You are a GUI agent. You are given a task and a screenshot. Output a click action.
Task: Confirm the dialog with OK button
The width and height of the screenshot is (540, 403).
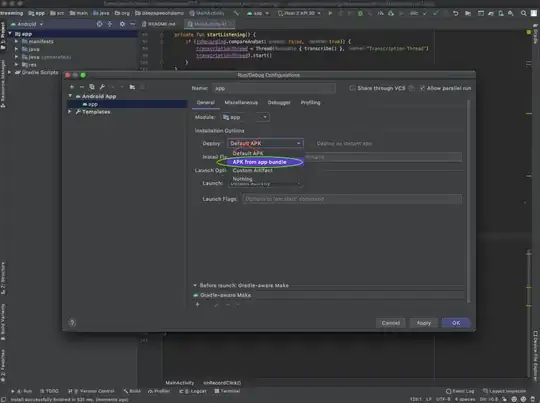[x=456, y=323]
